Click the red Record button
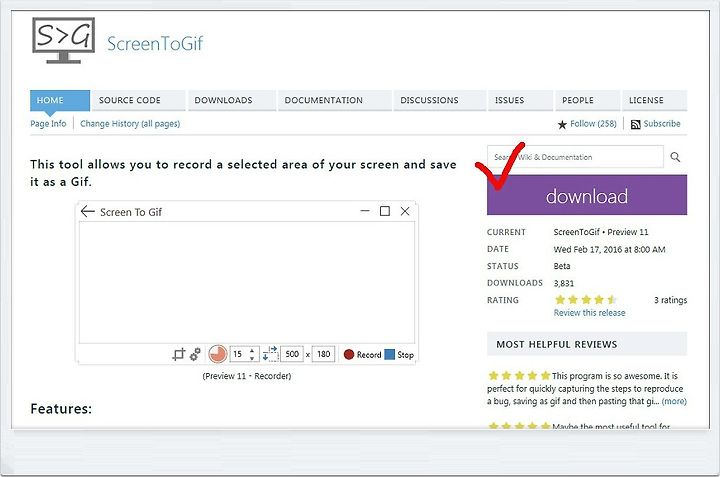 pyautogui.click(x=363, y=354)
